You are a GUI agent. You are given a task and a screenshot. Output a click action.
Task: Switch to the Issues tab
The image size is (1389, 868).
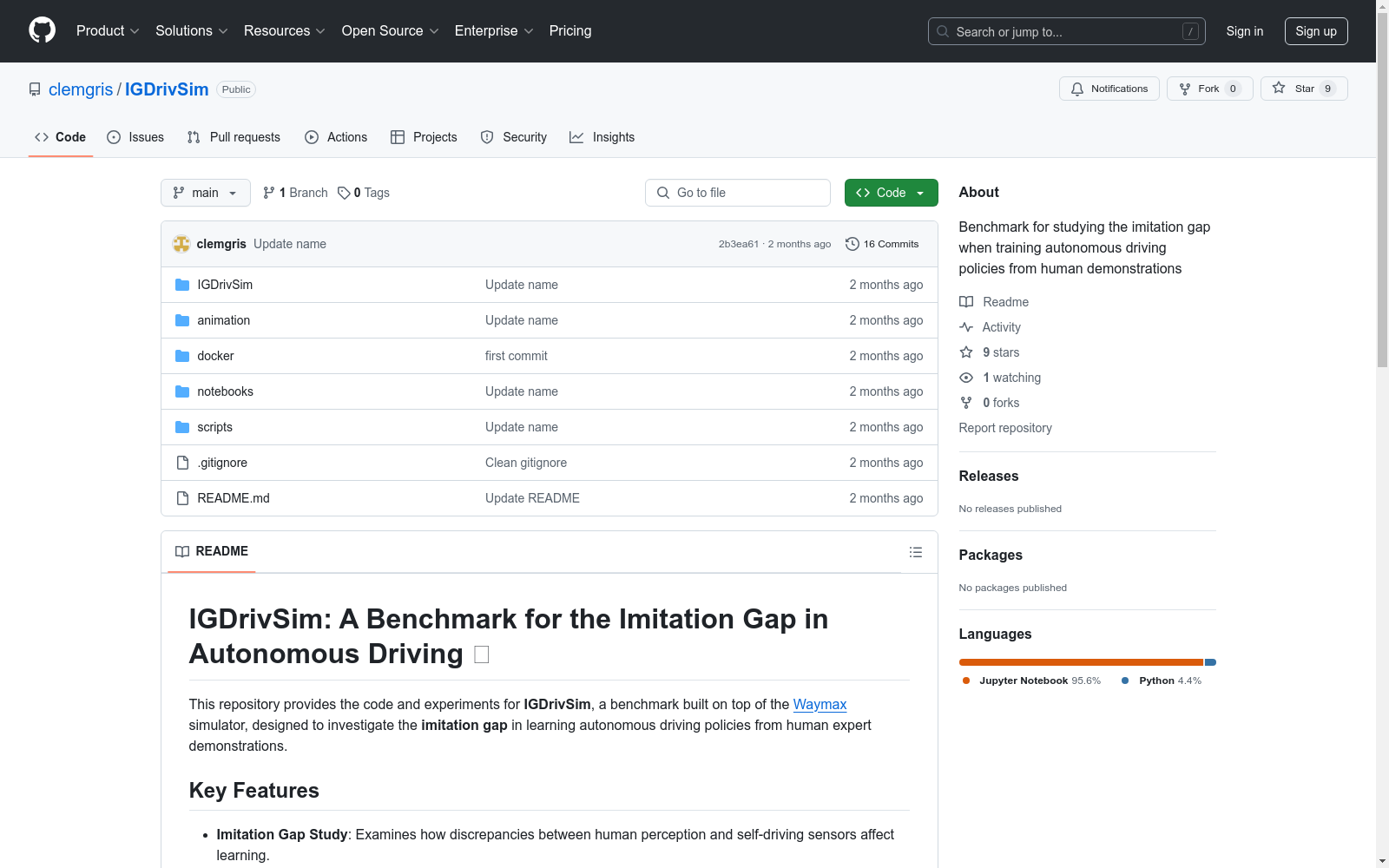pos(135,137)
